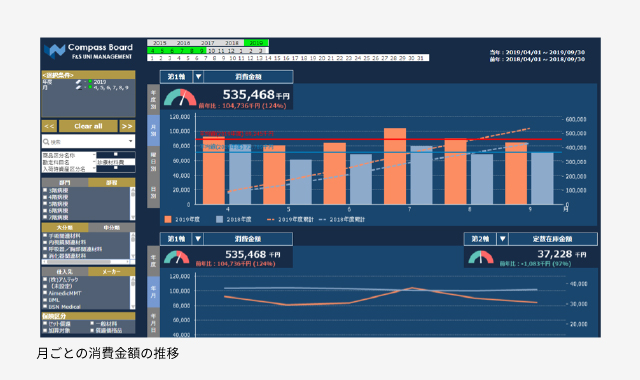Click the <選択条件> panel header
This screenshot has height=380, width=640.
89,75
